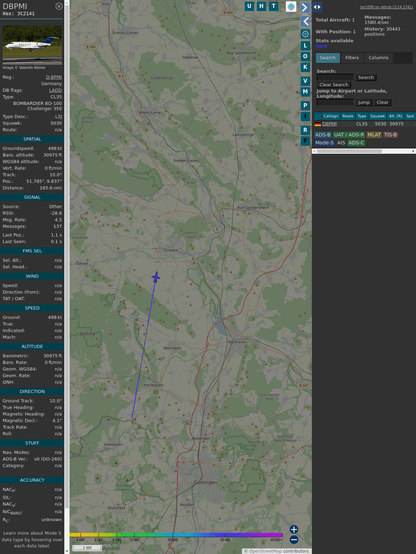Click the scrollbar right arrow under table

coord(413,151)
